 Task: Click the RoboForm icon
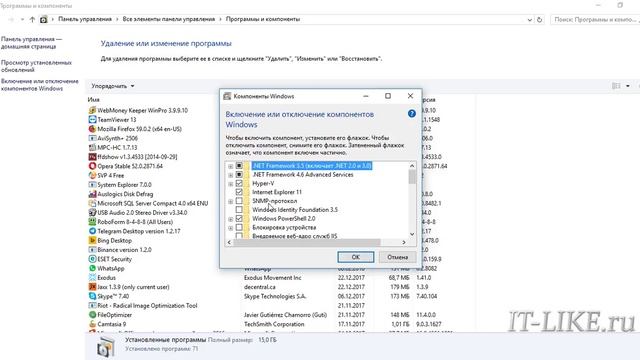click(92, 222)
